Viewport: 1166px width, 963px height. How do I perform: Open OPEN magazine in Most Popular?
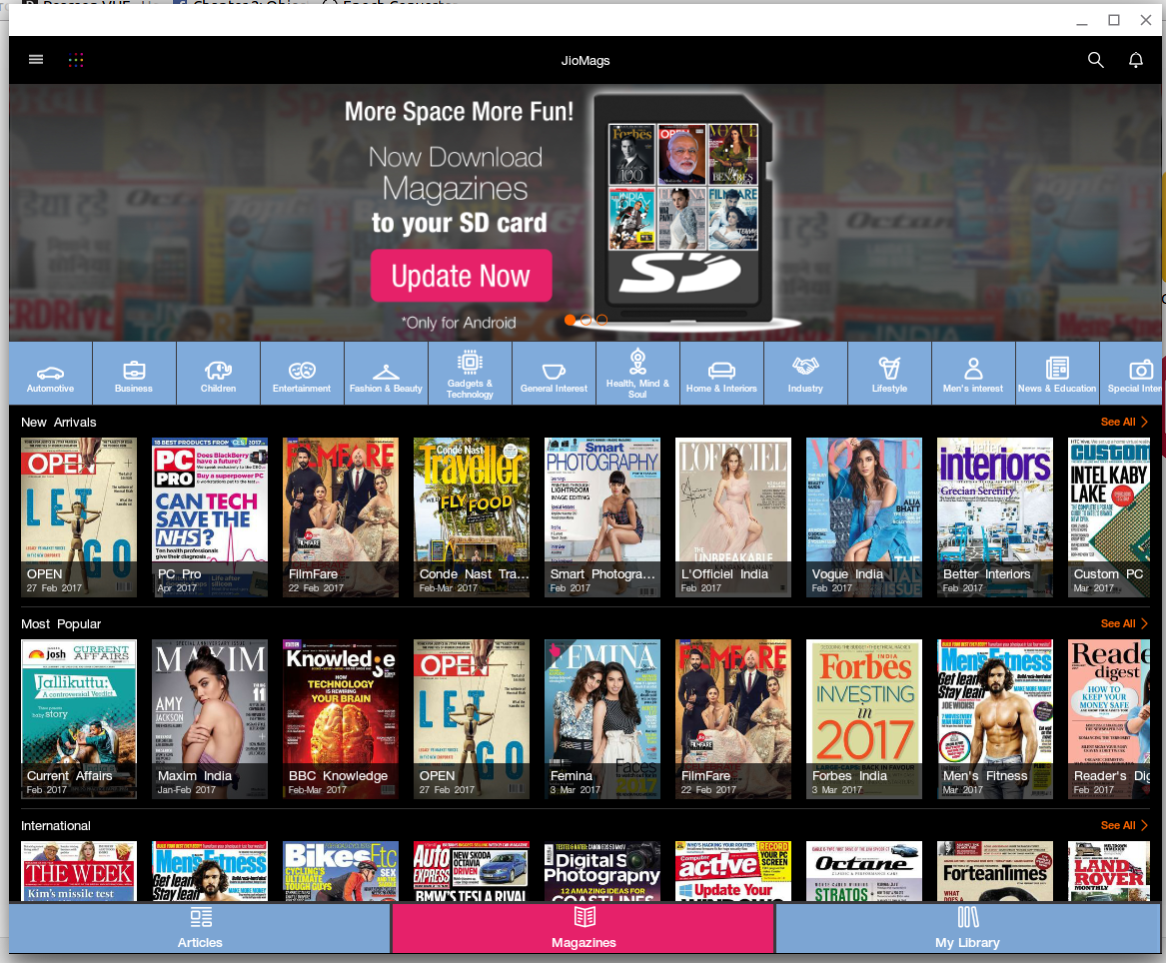point(471,719)
